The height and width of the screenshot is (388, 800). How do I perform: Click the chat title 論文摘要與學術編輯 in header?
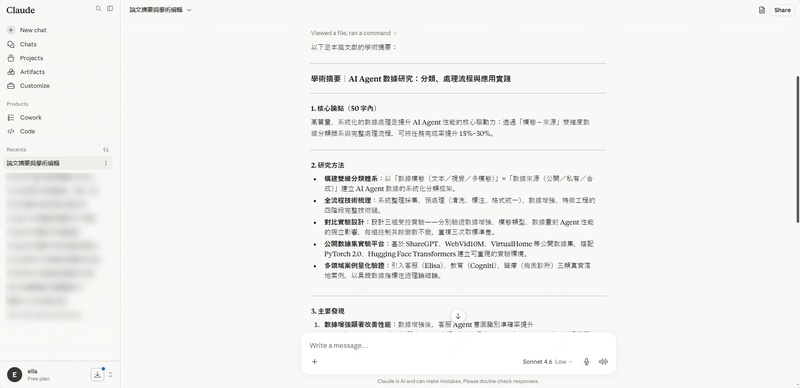tap(156, 10)
